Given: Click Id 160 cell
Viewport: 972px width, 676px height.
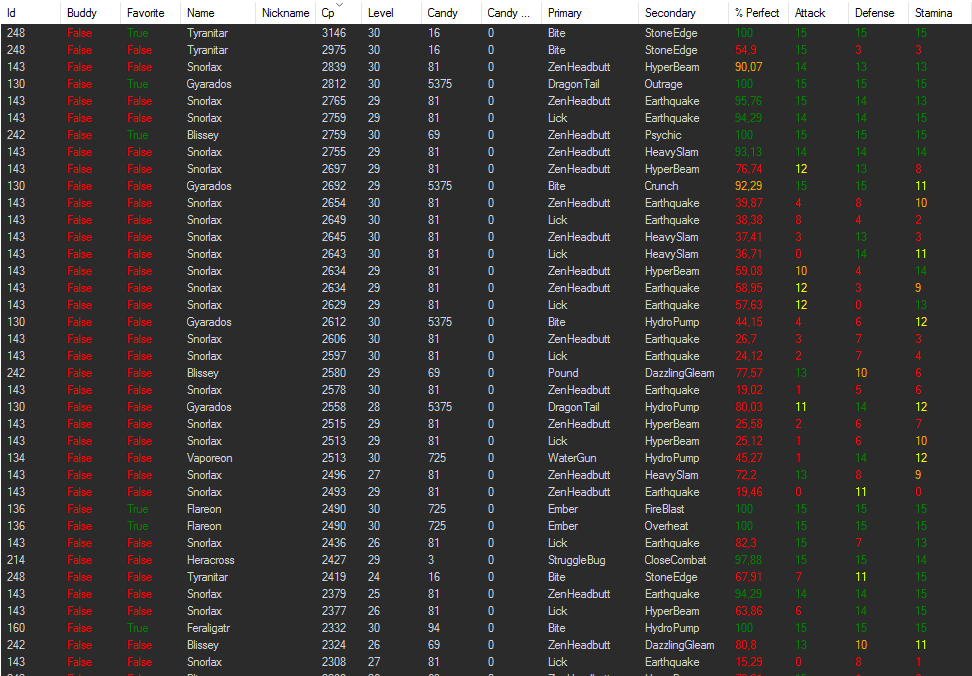Looking at the screenshot, I should click(x=16, y=628).
